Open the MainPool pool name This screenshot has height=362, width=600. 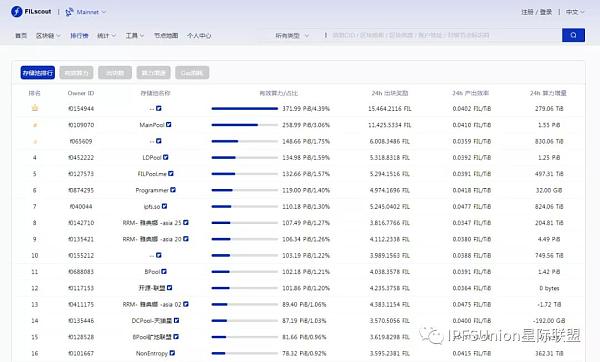tap(152, 125)
